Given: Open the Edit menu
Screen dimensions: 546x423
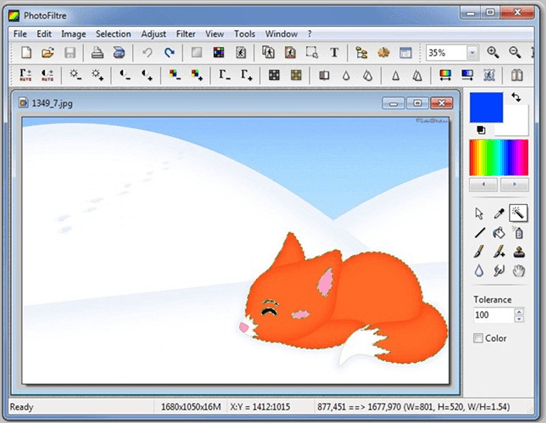Looking at the screenshot, I should pos(44,34).
